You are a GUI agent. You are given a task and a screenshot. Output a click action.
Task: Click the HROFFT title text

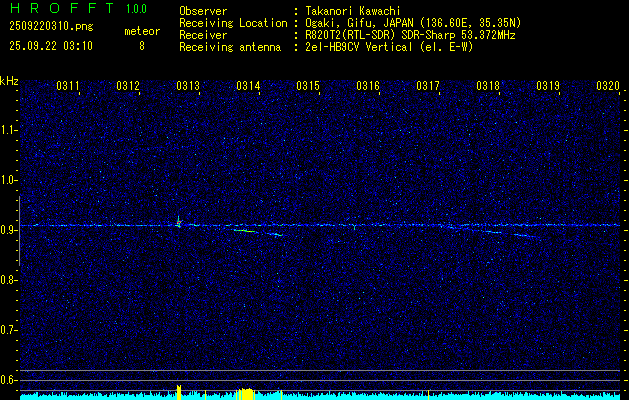61,8
